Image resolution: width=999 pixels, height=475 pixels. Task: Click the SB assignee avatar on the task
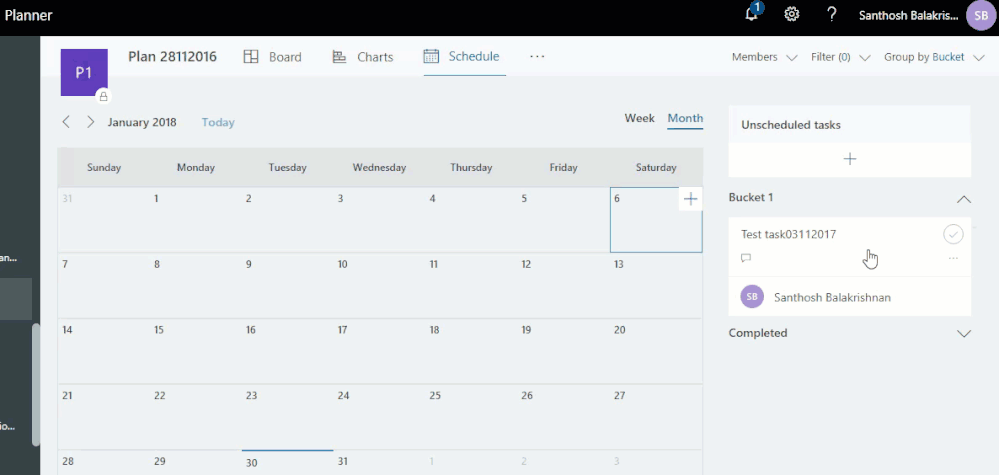(x=752, y=297)
